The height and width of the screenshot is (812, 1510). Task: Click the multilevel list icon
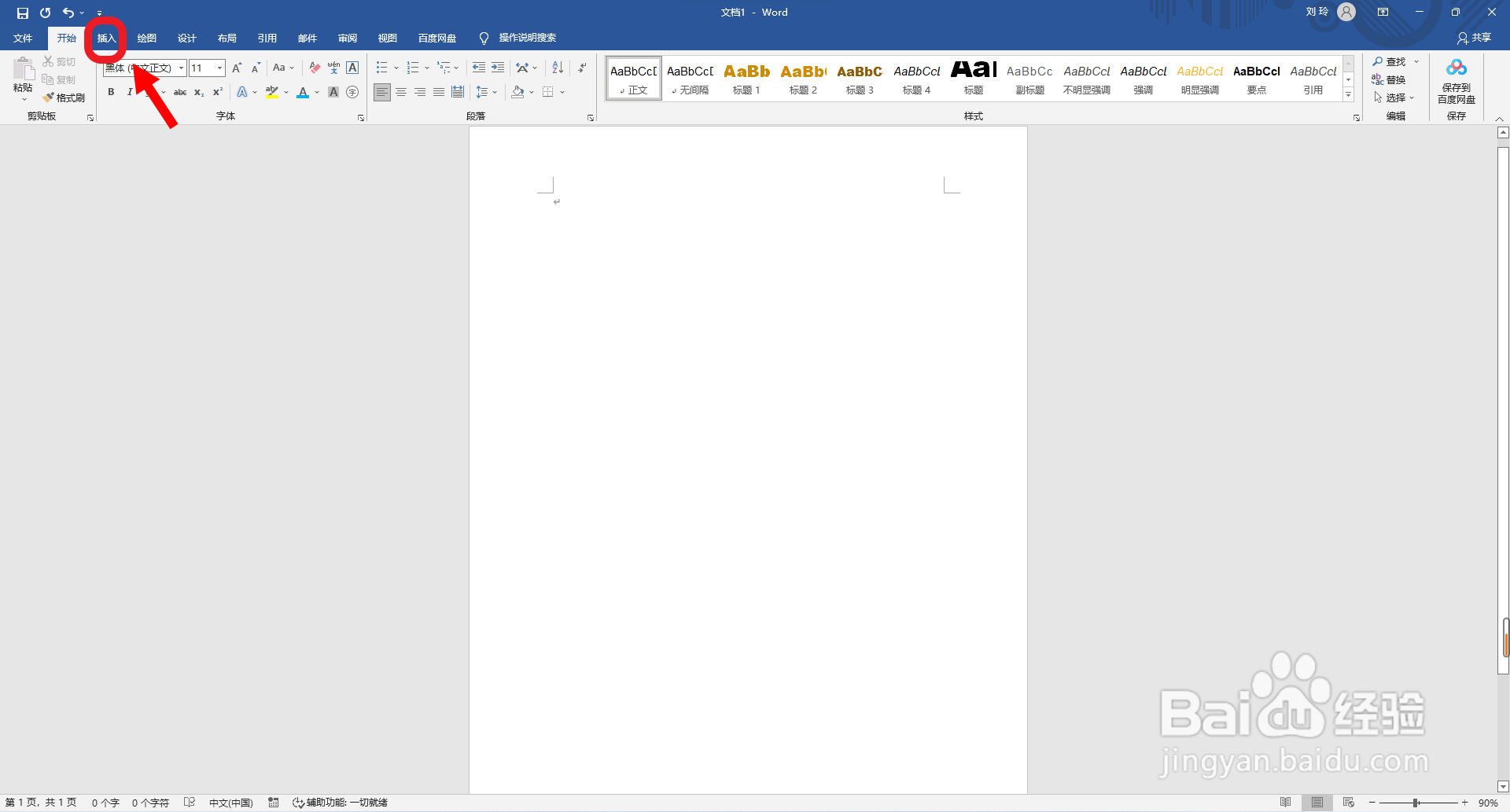[x=444, y=68]
